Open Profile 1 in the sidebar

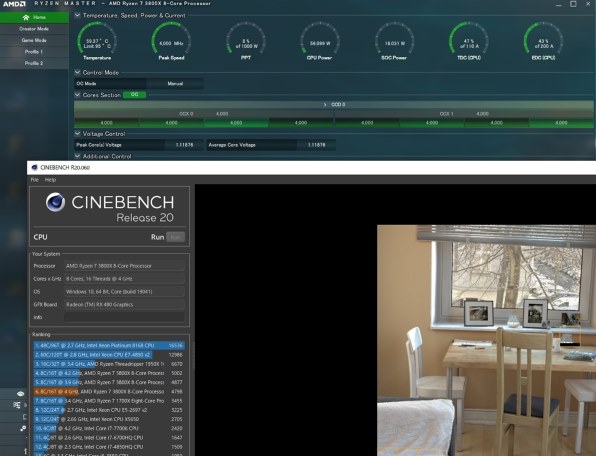(x=34, y=52)
